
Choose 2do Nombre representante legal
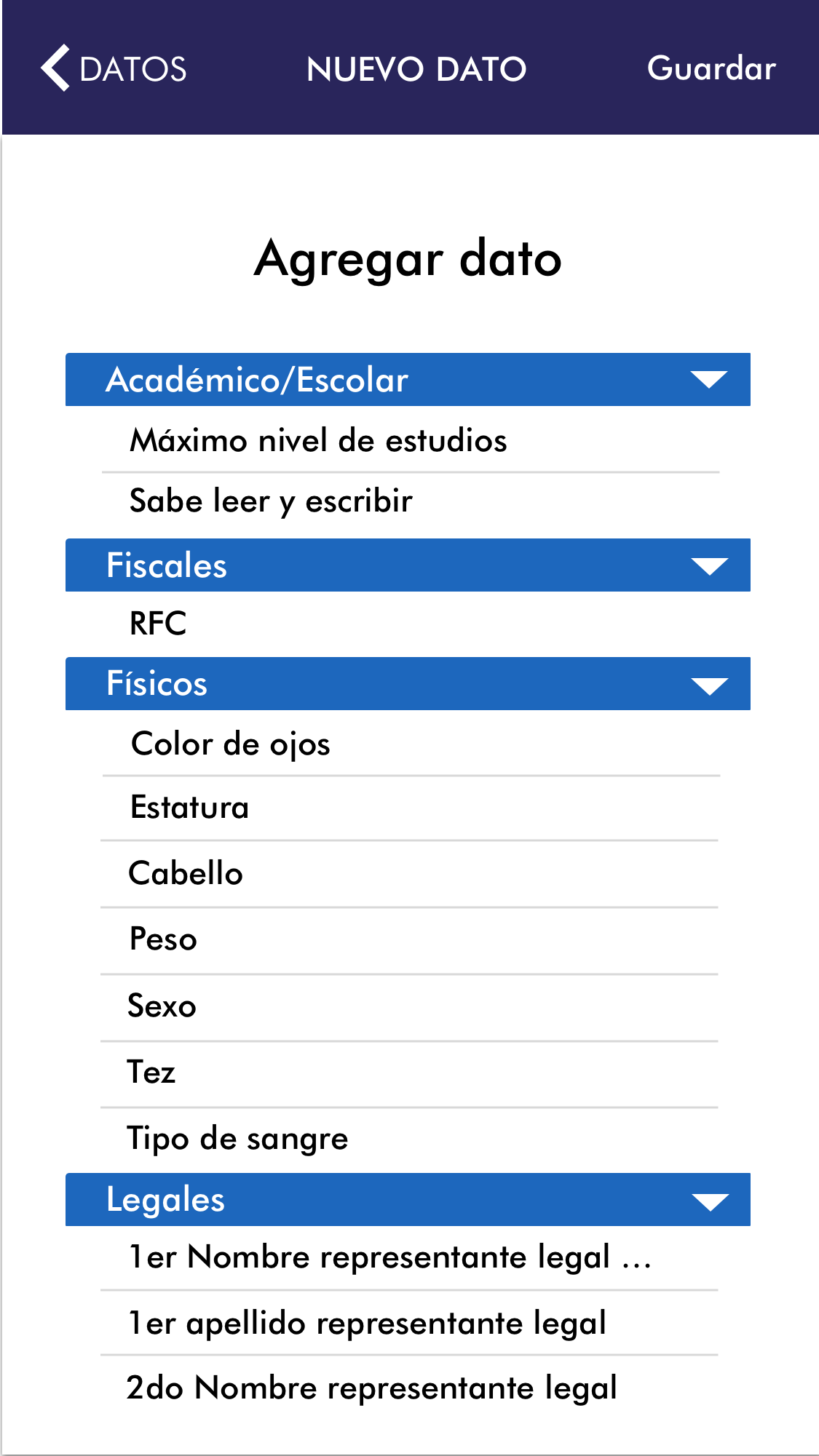click(371, 1388)
